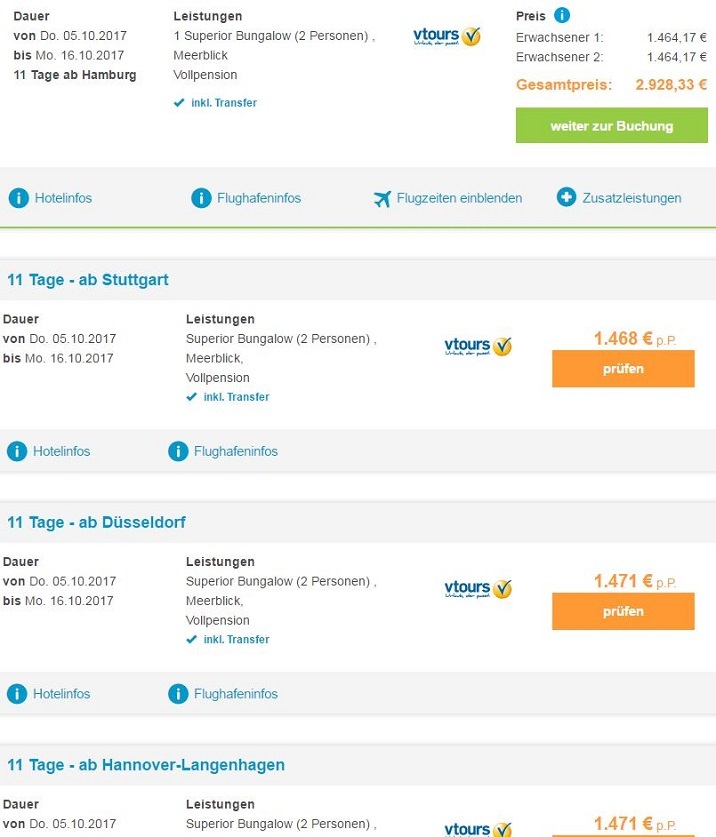716x837 pixels.
Task: Click the plus icon for Zusatzleistungen
Action: click(x=567, y=197)
